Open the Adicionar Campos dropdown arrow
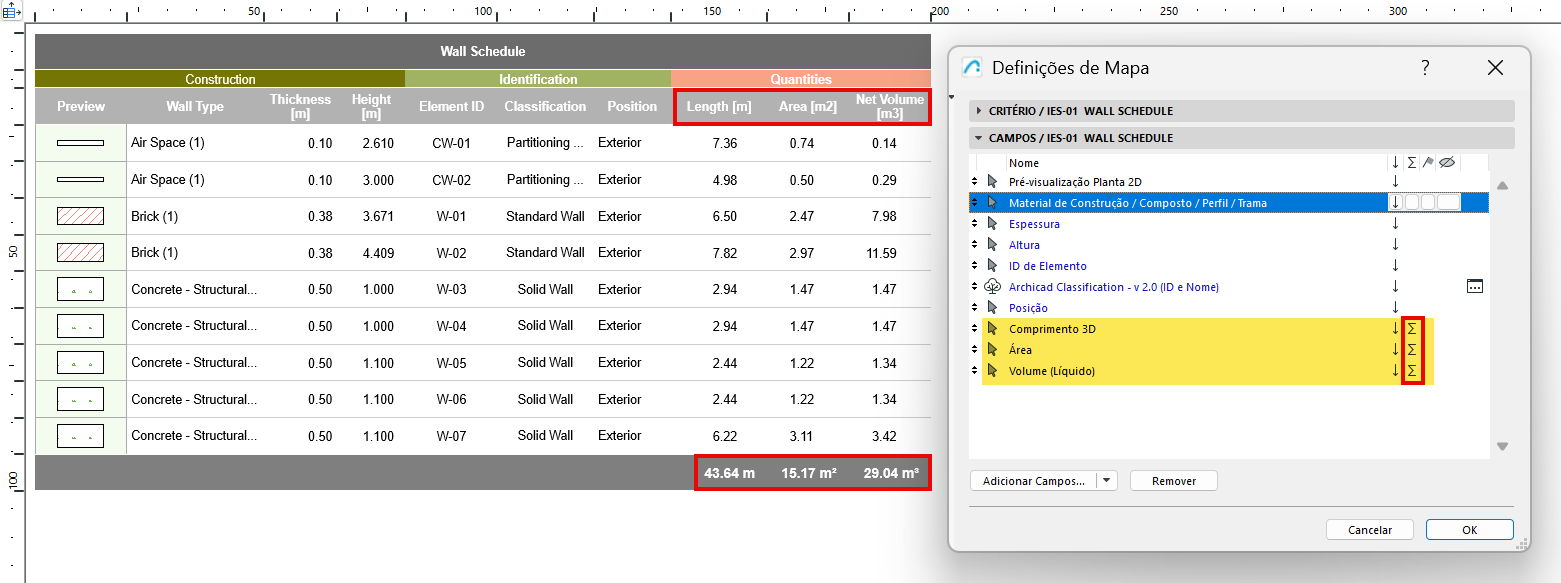Image resolution: width=1561 pixels, height=583 pixels. coord(1106,481)
